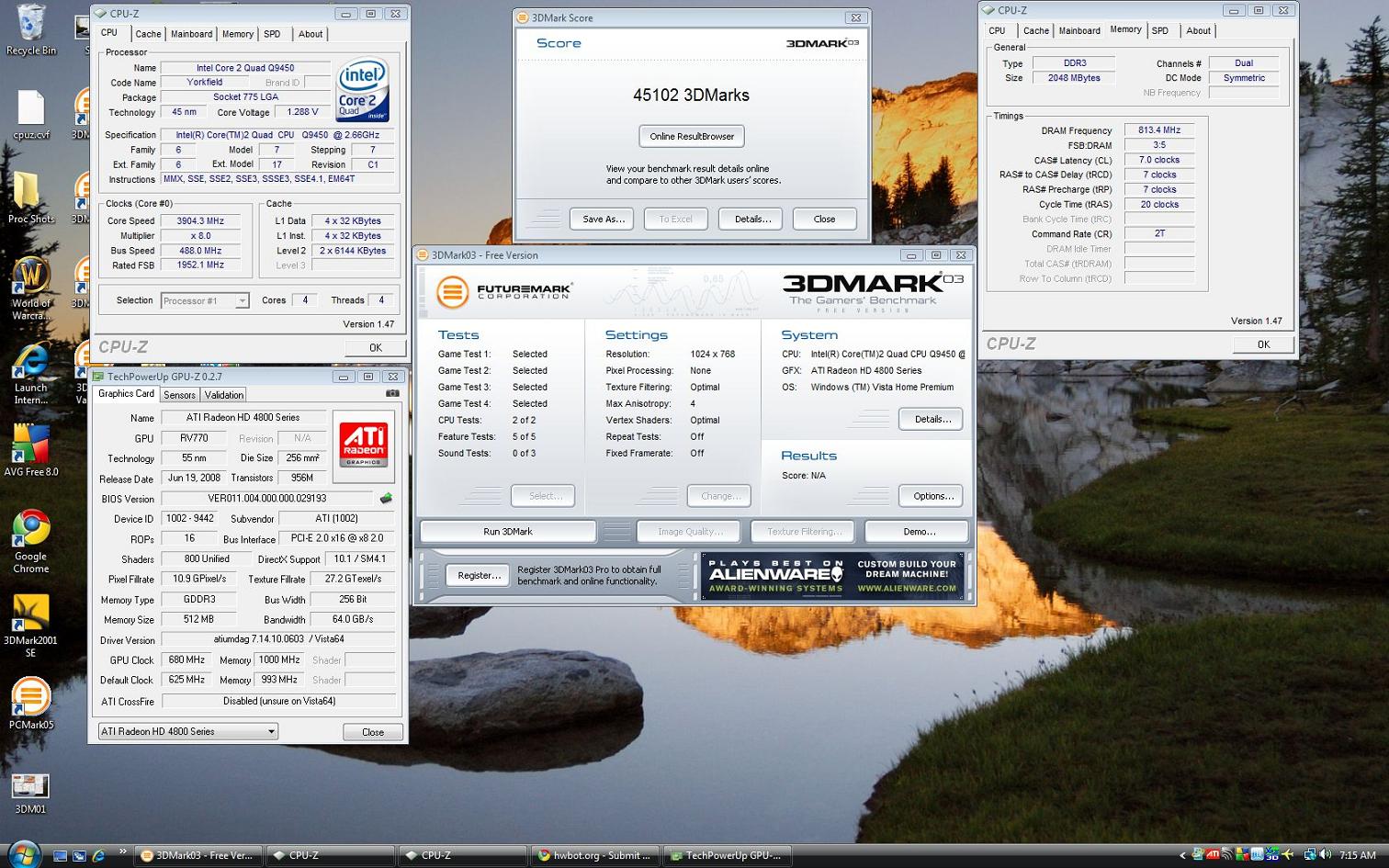
Task: Open ATI Radeon HD 4800 Series dropdown
Action: 188,731
